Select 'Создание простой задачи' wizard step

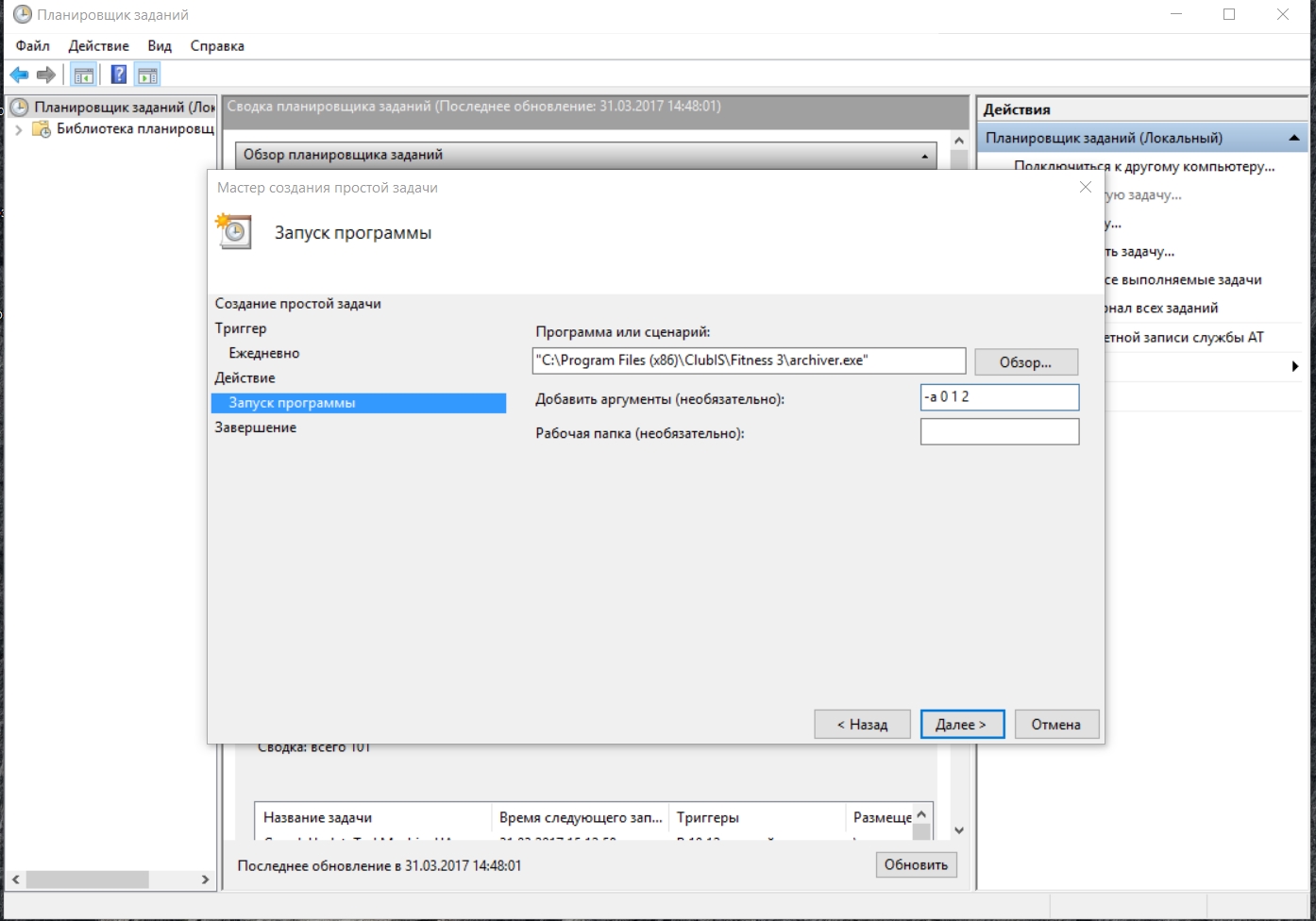click(x=298, y=304)
